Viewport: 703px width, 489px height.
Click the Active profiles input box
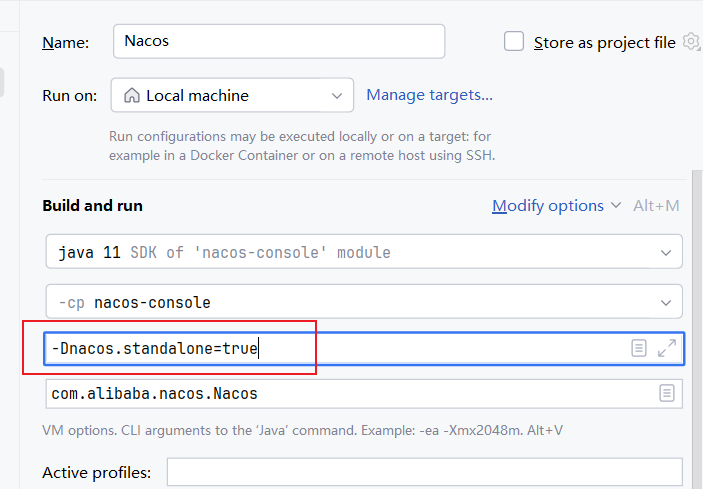coord(424,472)
